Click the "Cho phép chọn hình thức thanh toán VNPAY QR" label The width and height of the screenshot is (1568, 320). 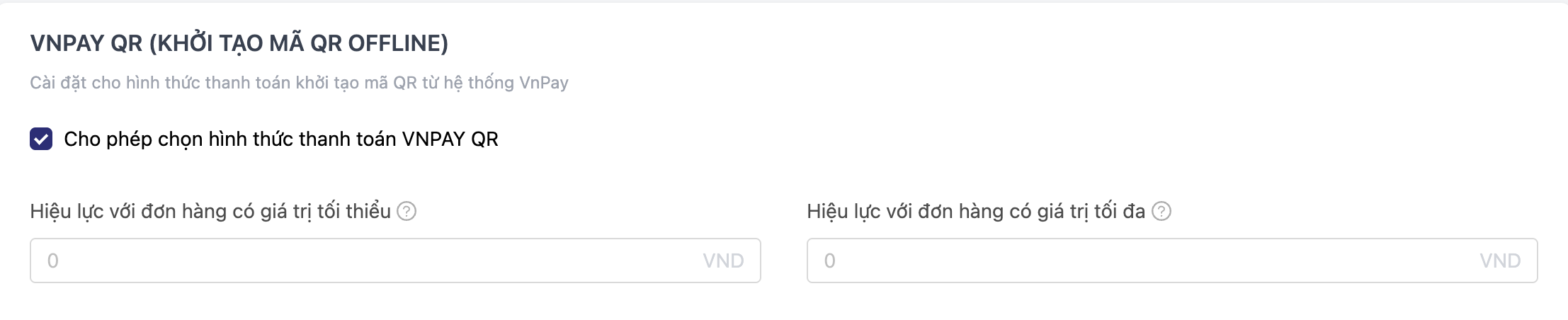point(280,139)
